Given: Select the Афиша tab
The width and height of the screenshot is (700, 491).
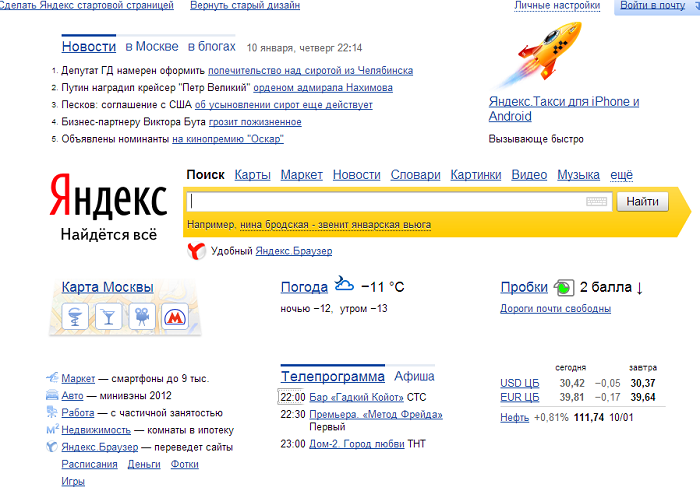Looking at the screenshot, I should pyautogui.click(x=414, y=376).
